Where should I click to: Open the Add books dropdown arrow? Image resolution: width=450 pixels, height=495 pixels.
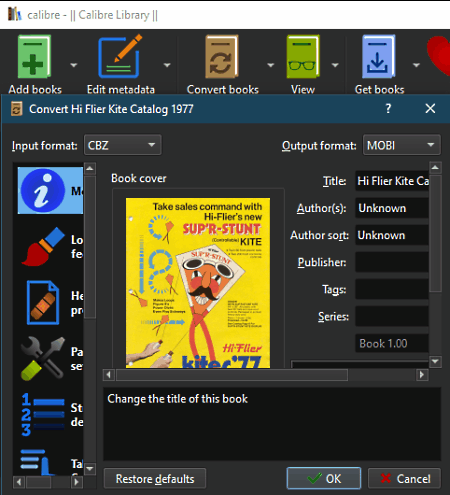pos(74,65)
